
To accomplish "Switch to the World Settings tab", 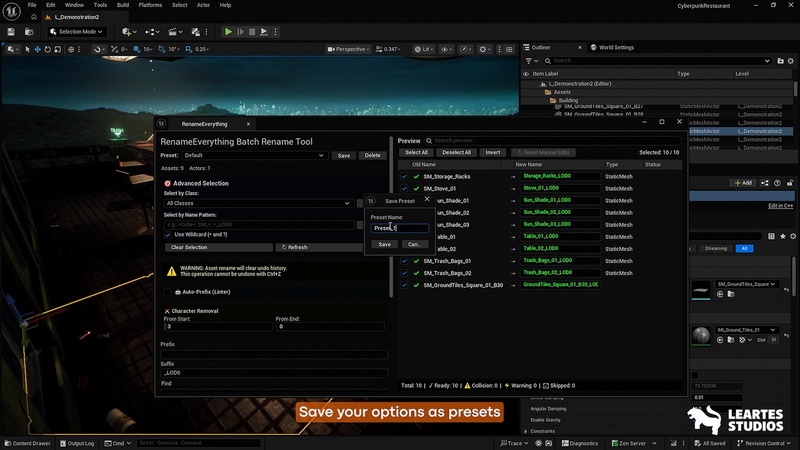I will pos(612,47).
